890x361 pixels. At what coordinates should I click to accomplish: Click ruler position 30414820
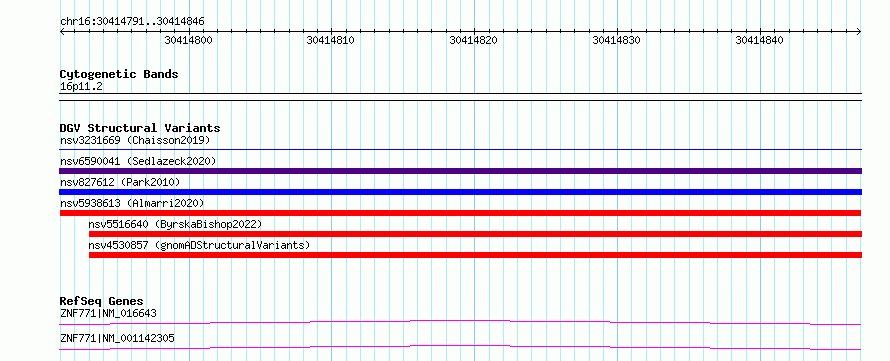[x=473, y=40]
